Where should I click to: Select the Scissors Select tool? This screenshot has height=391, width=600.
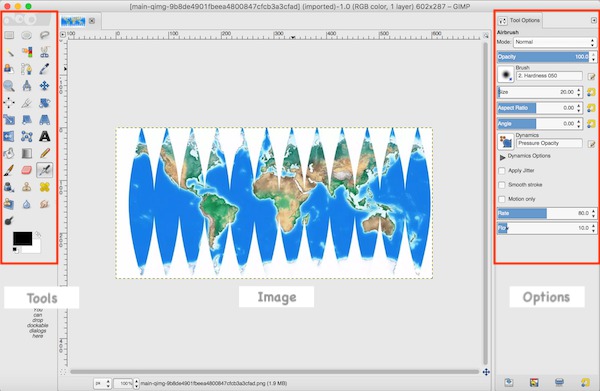[44, 52]
